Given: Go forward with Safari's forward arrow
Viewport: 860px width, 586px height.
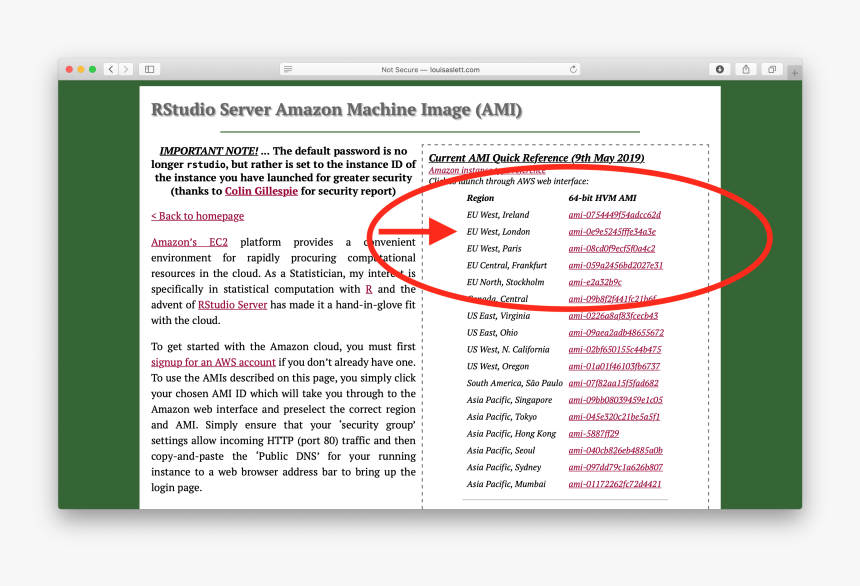Looking at the screenshot, I should pyautogui.click(x=126, y=69).
